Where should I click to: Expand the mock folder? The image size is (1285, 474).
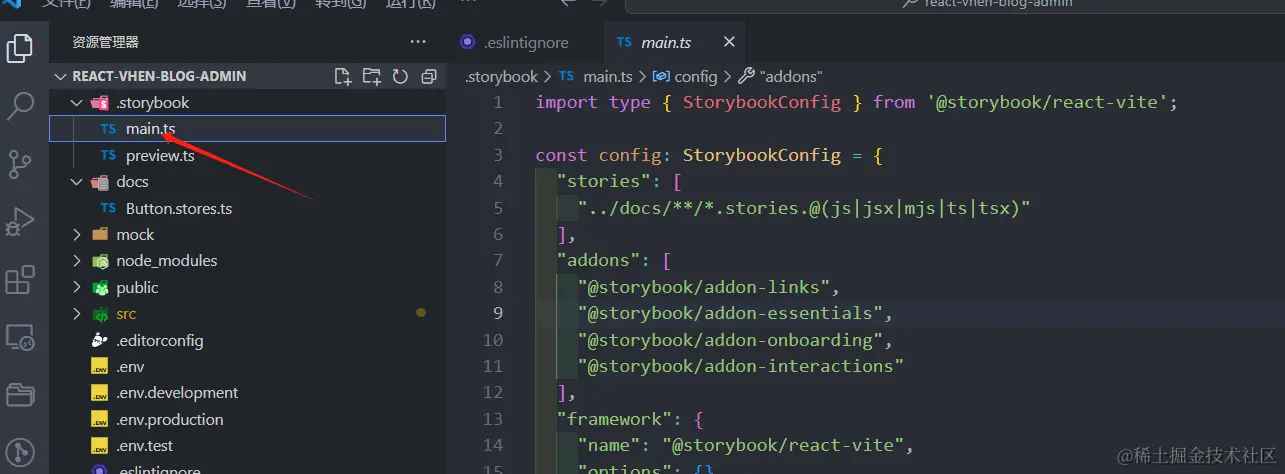78,234
